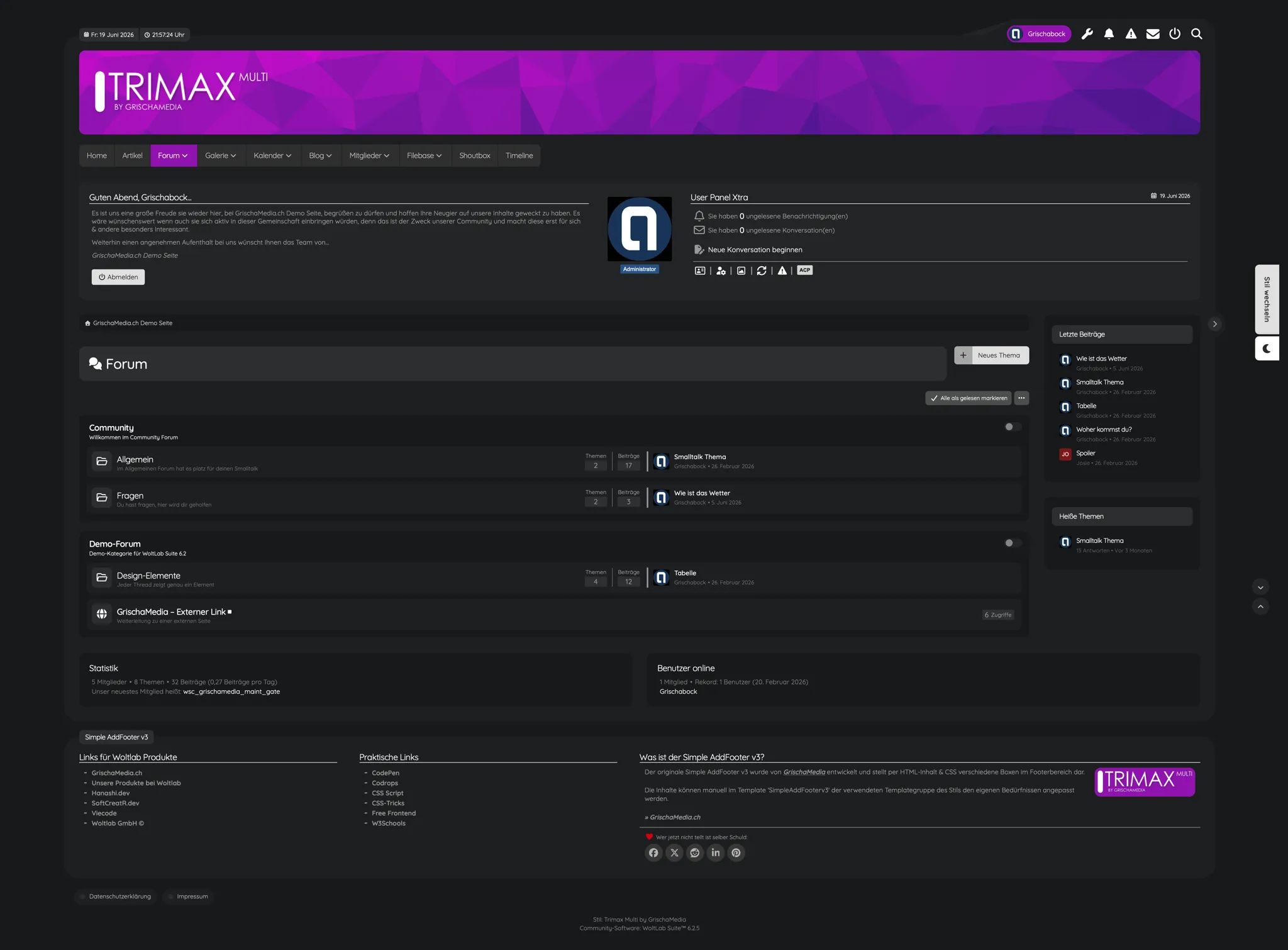Open member wsc_grischamedia_maint_gate profile
This screenshot has width=1288, height=950.
pos(231,692)
